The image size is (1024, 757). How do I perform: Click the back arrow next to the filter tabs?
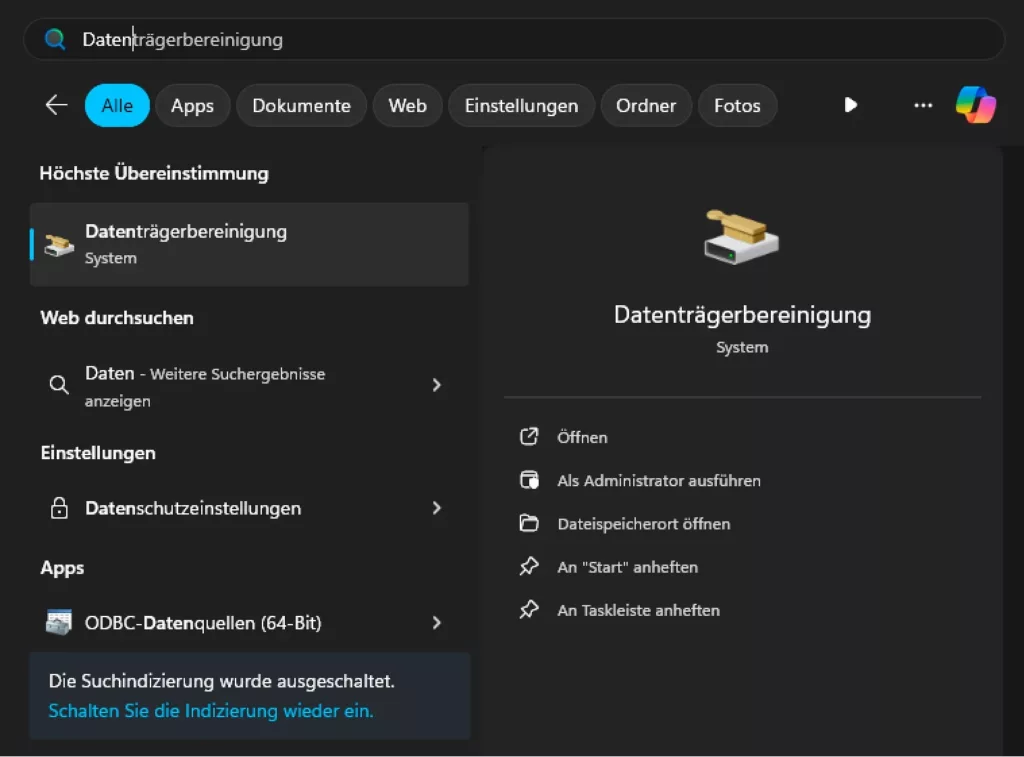coord(56,103)
